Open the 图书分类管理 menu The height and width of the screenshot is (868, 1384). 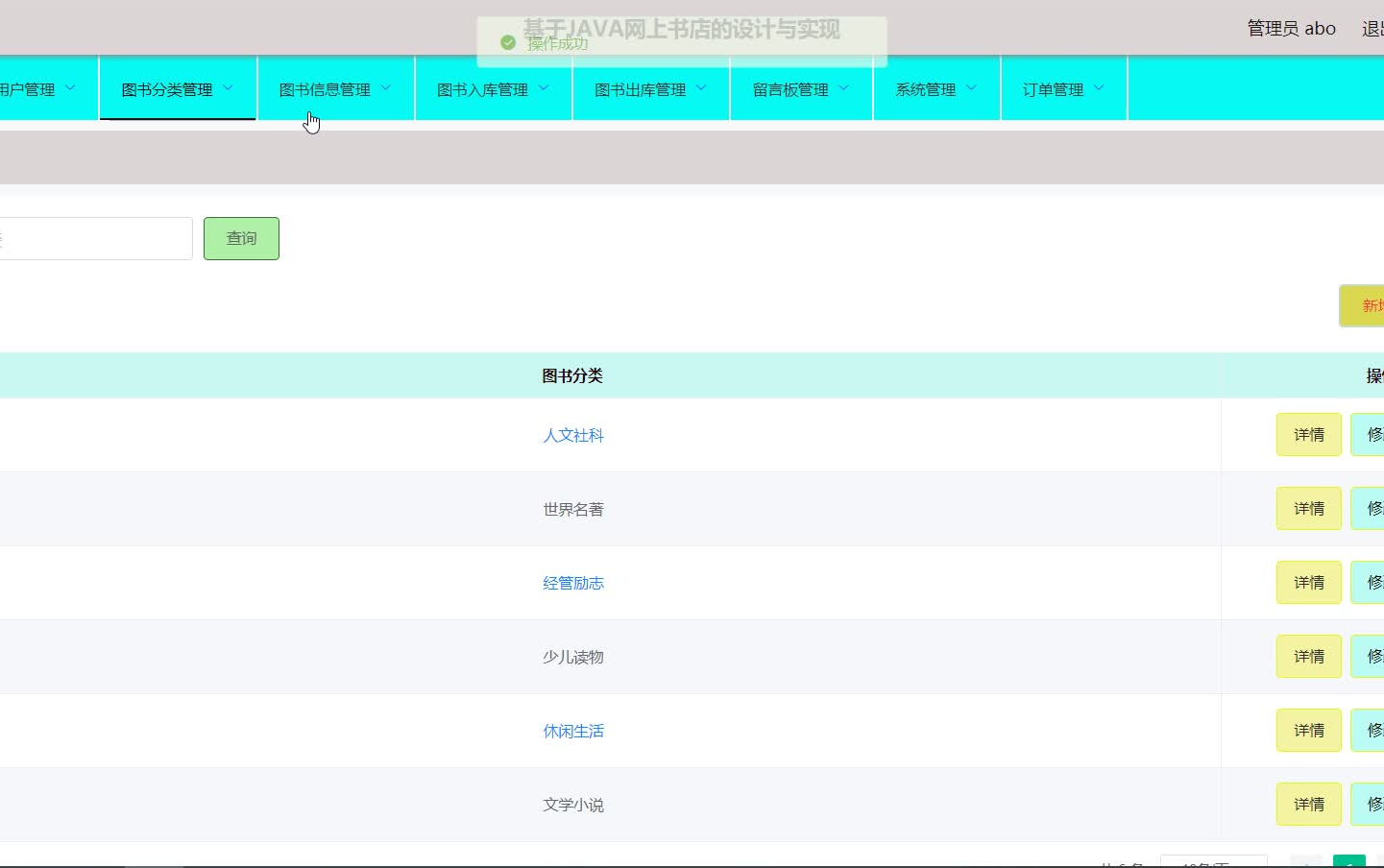pyautogui.click(x=178, y=88)
